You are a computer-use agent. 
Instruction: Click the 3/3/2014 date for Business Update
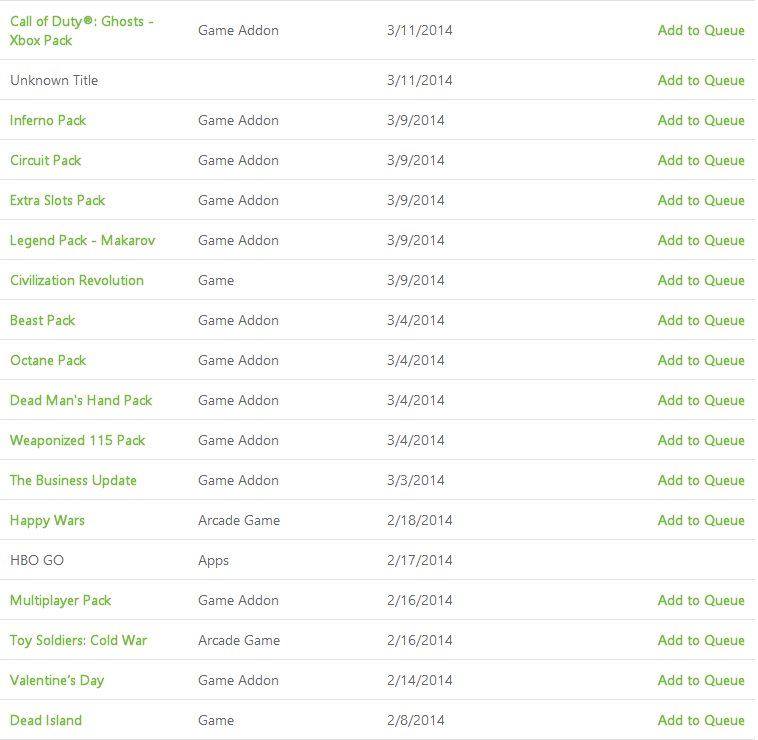(416, 480)
